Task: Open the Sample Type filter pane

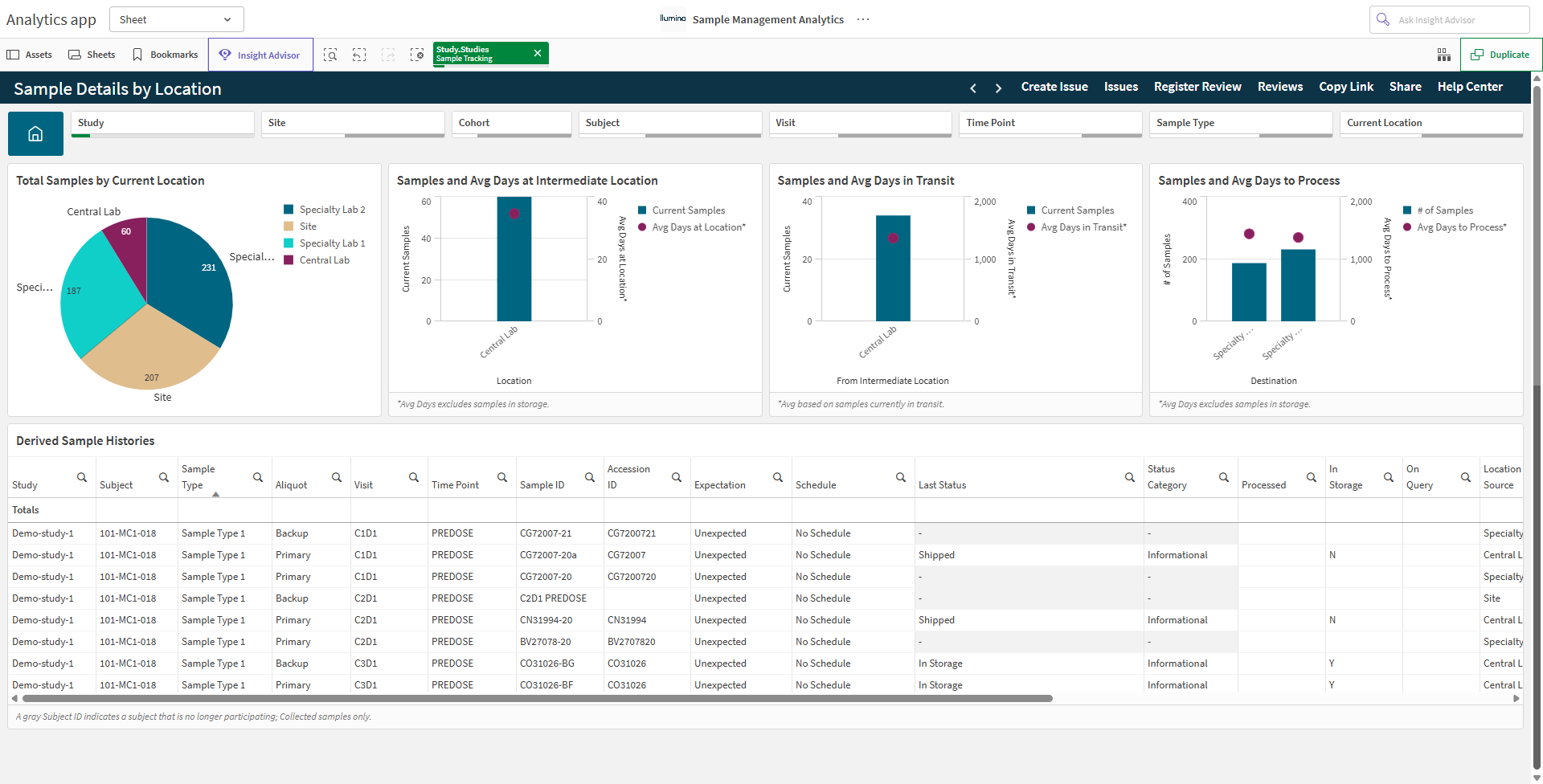Action: (x=1241, y=125)
